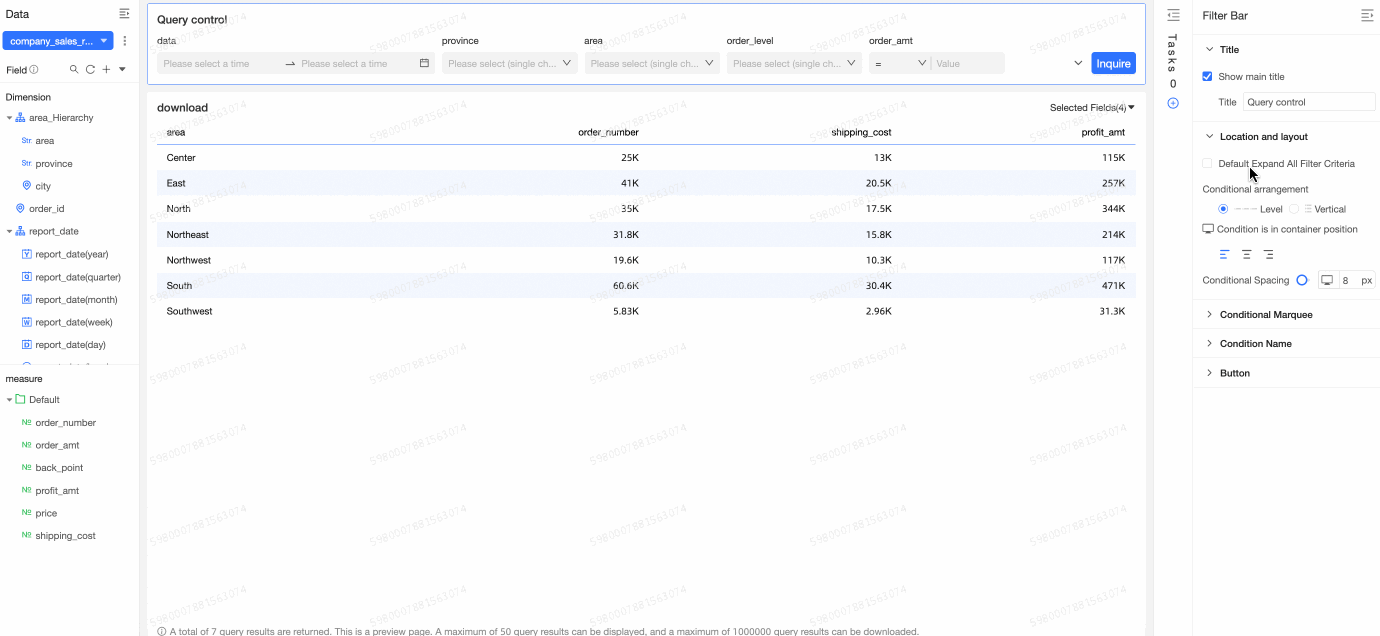Viewport: 1380px width, 636px height.
Task: Open the Selected Fields(4) dropdown
Action: (1092, 107)
